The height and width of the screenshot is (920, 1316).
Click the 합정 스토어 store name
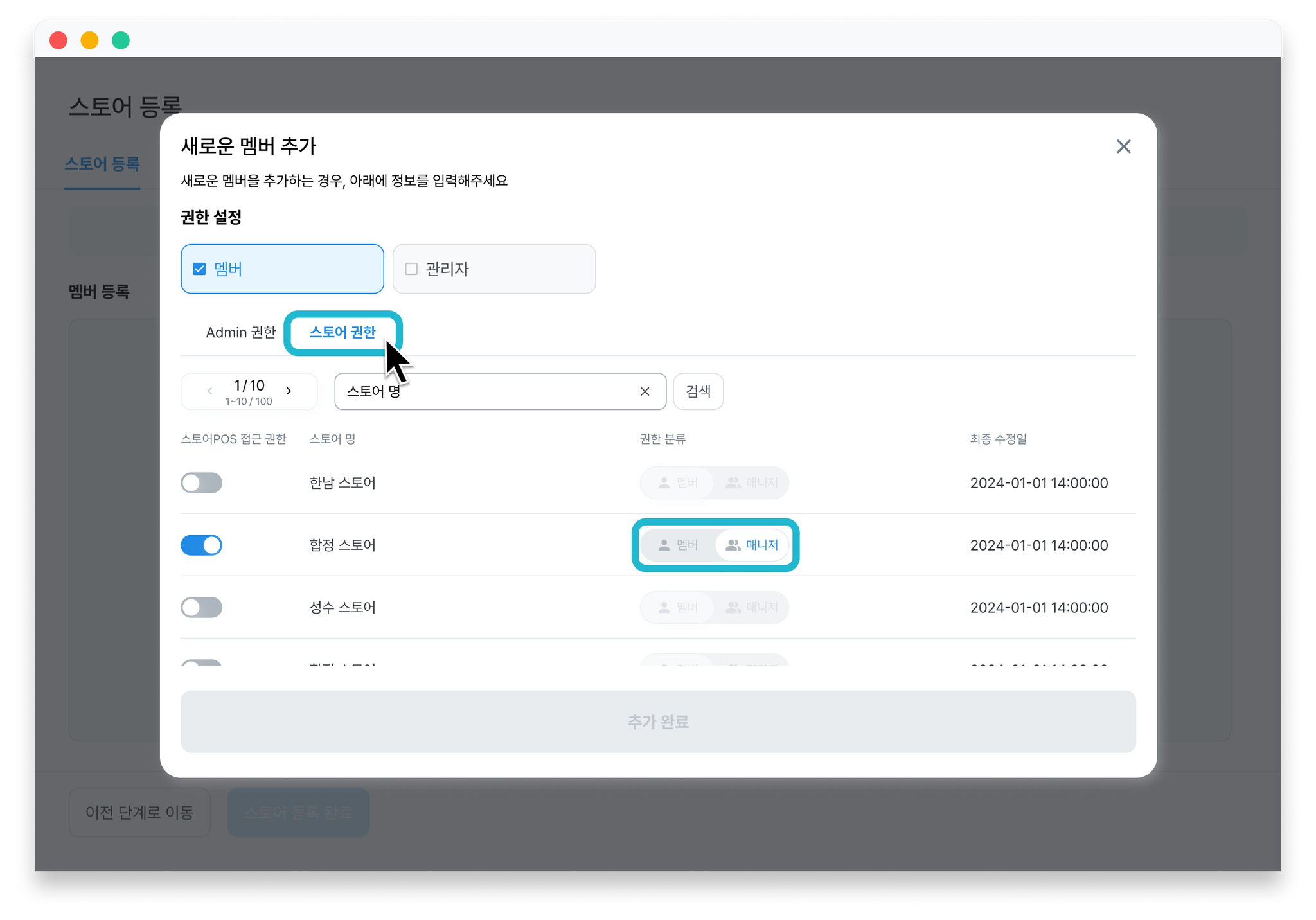342,545
